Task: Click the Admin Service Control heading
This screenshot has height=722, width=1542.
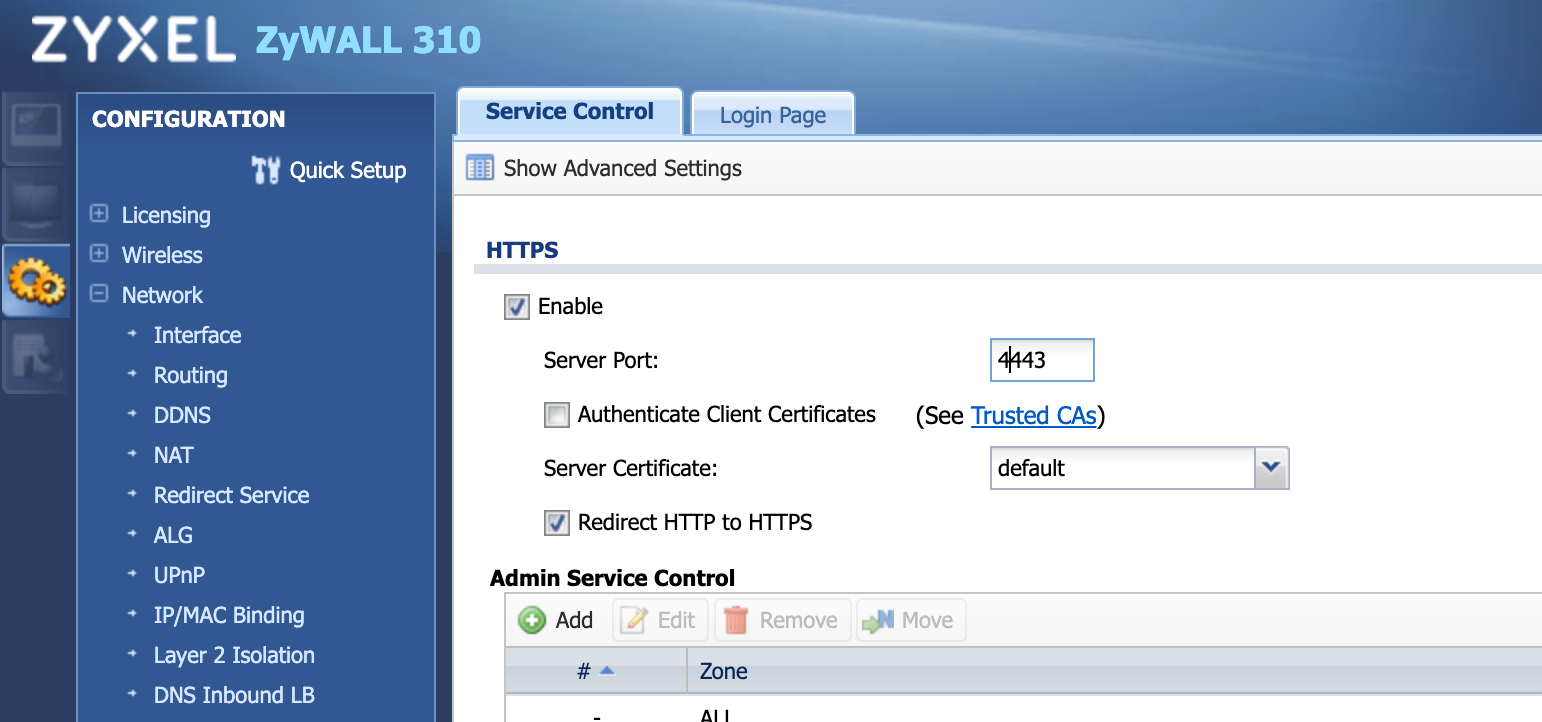Action: point(612,578)
